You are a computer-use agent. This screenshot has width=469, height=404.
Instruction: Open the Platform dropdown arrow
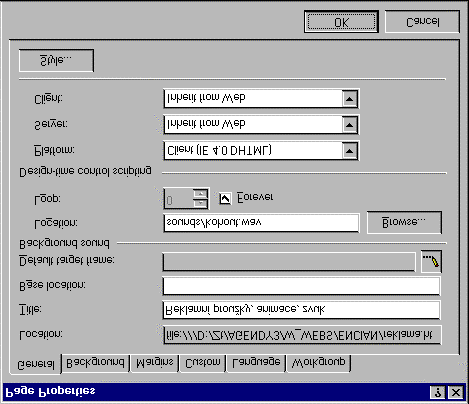[x=349, y=151]
